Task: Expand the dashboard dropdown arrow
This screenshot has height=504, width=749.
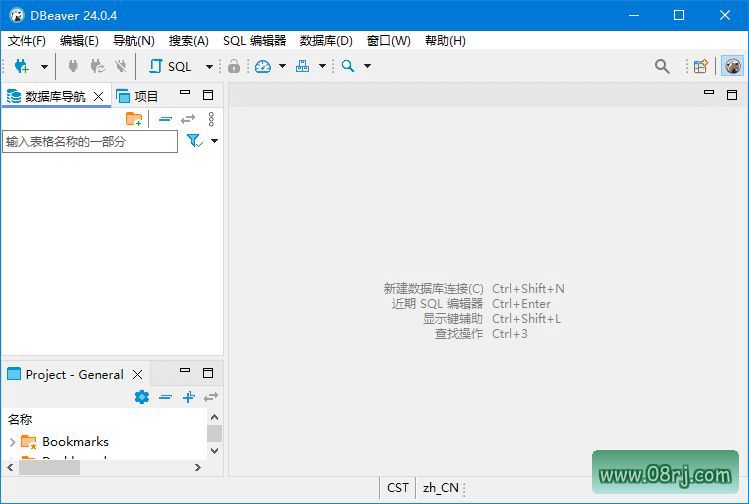Action: (x=282, y=66)
